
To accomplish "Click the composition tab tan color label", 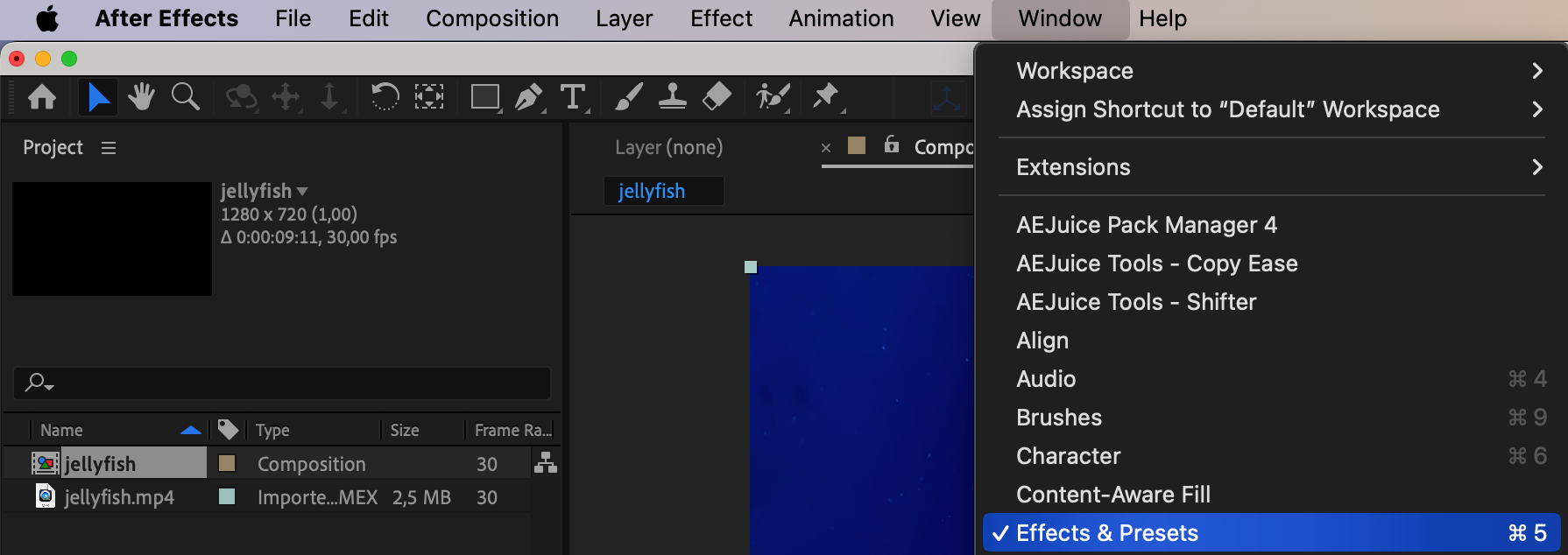I will pos(857,145).
